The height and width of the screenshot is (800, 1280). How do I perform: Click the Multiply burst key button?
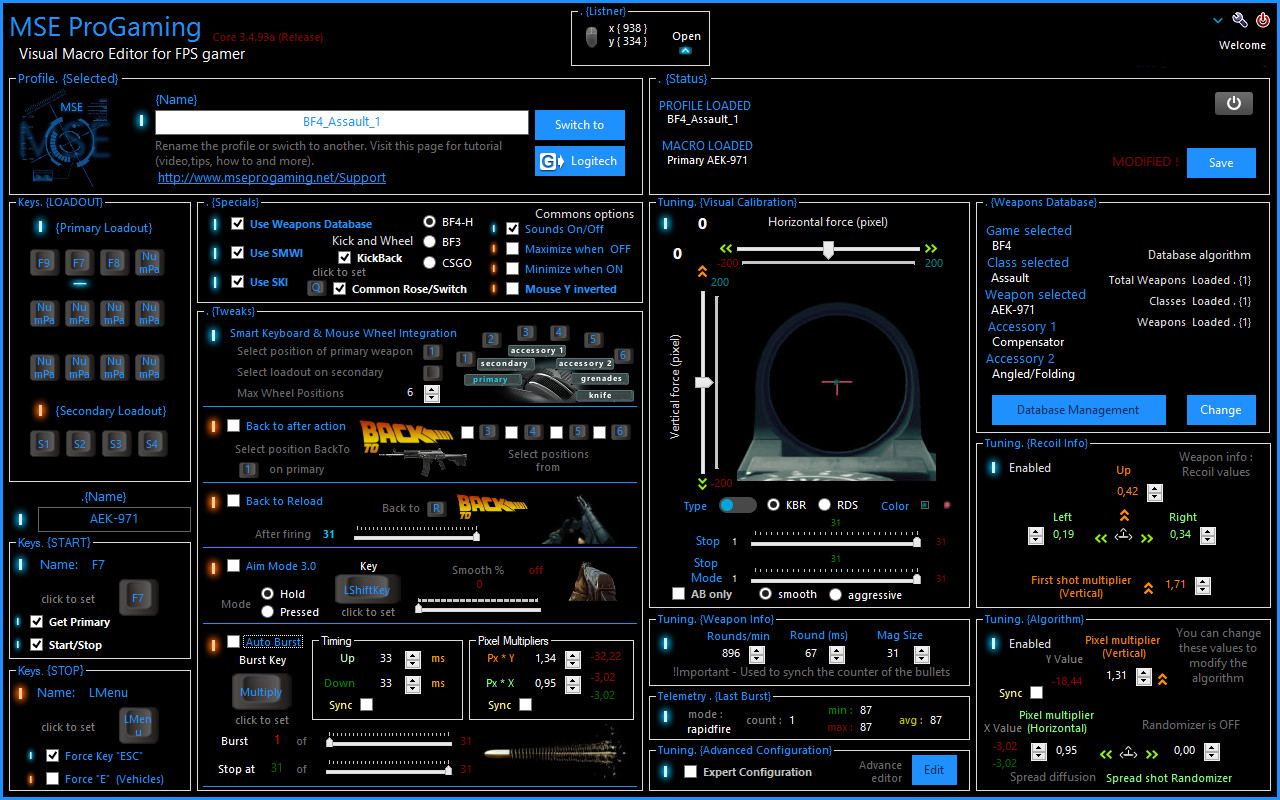click(x=261, y=692)
